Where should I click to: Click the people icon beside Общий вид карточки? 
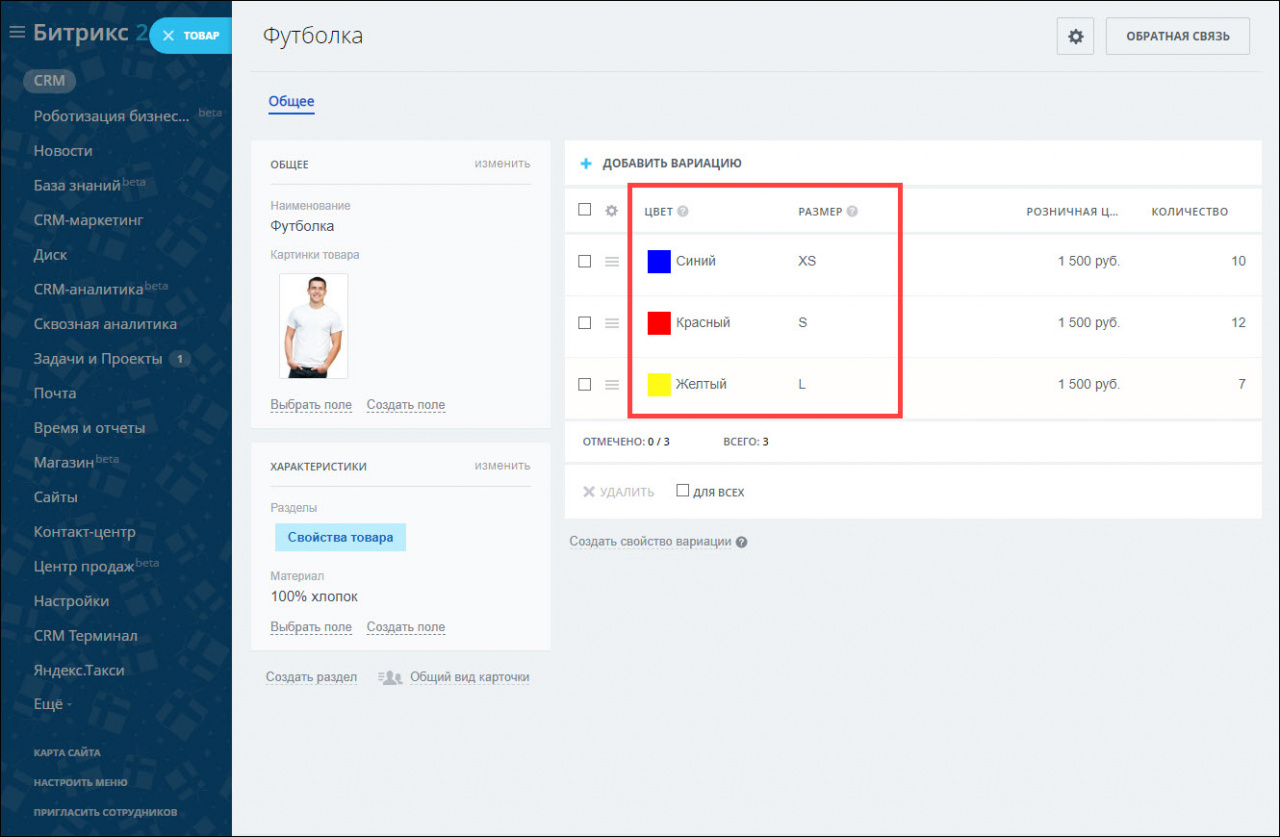click(x=390, y=677)
